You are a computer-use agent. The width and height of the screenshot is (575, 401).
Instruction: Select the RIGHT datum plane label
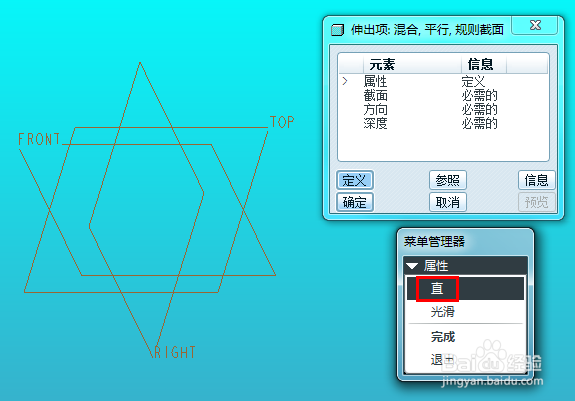click(175, 352)
